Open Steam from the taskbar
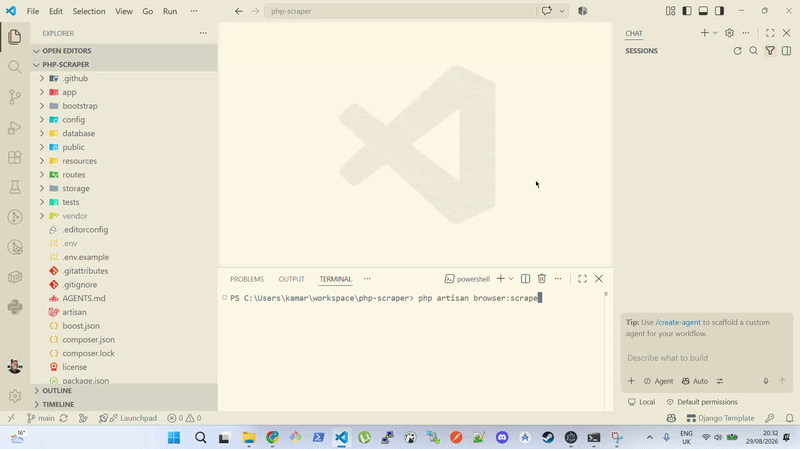Screen dimensions: 800x449 (x=548, y=437)
